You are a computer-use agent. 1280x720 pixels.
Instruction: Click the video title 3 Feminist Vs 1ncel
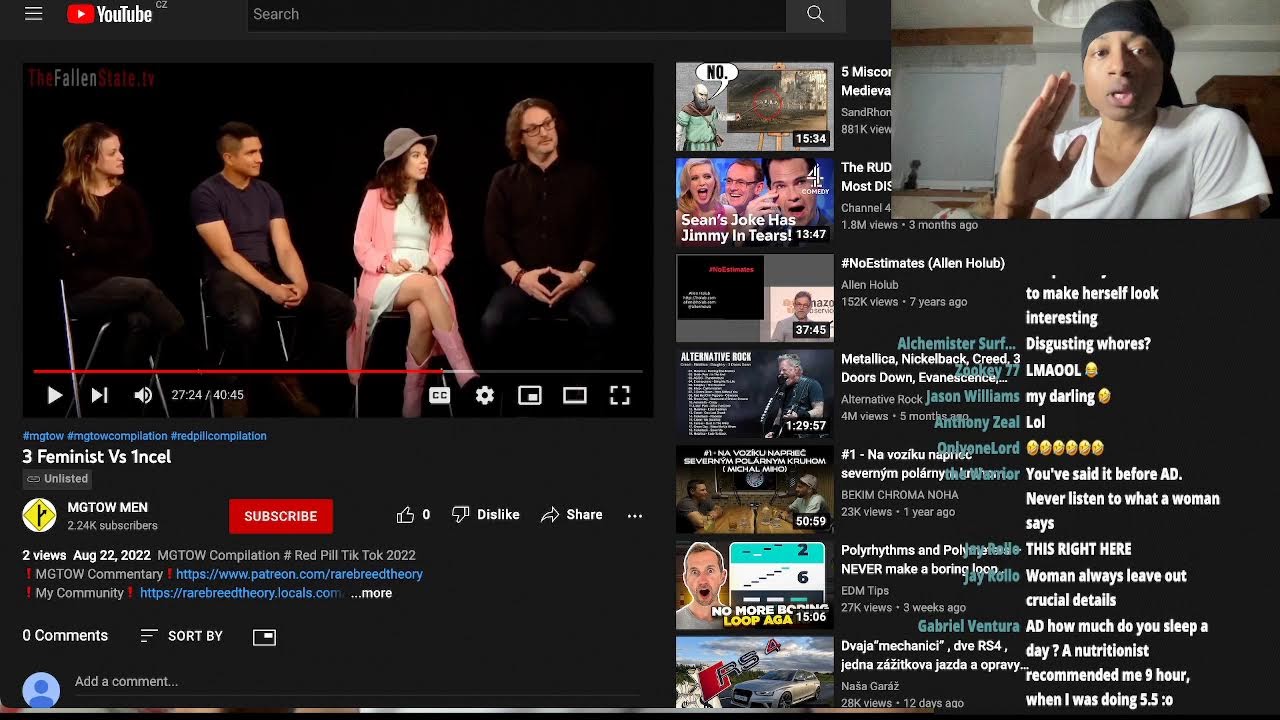click(x=97, y=457)
